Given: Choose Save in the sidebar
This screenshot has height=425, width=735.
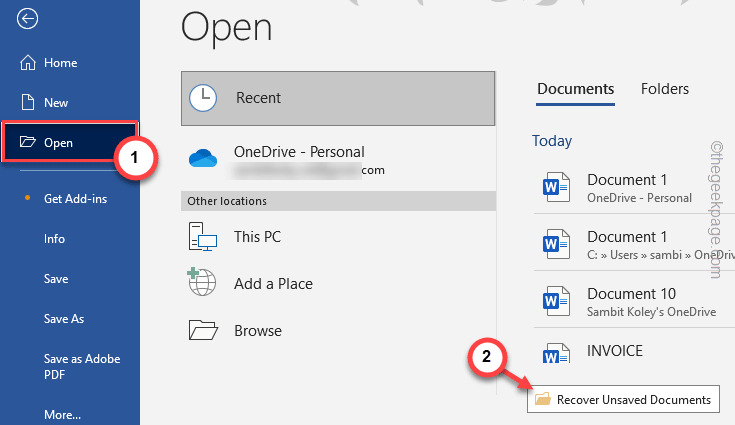Looking at the screenshot, I should click(56, 279).
